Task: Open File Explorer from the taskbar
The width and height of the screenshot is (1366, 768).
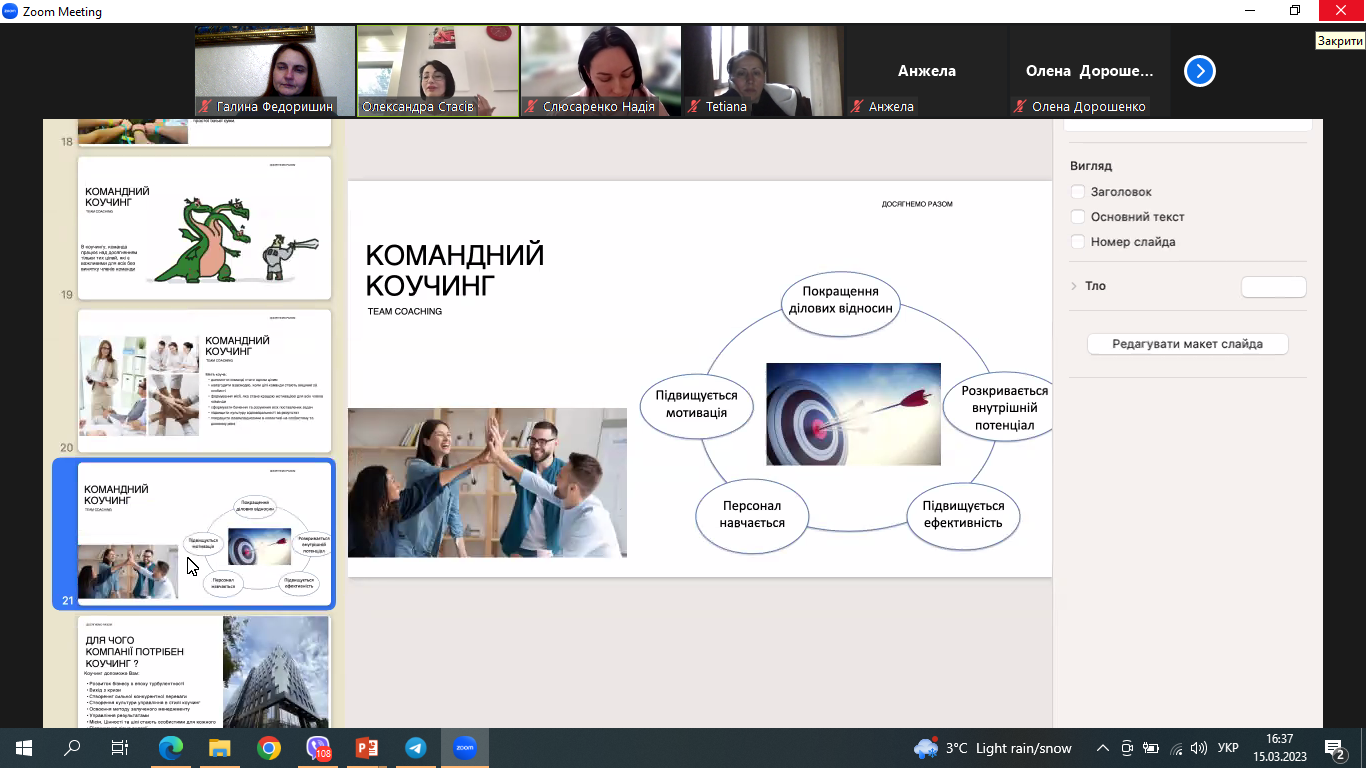Action: point(220,748)
